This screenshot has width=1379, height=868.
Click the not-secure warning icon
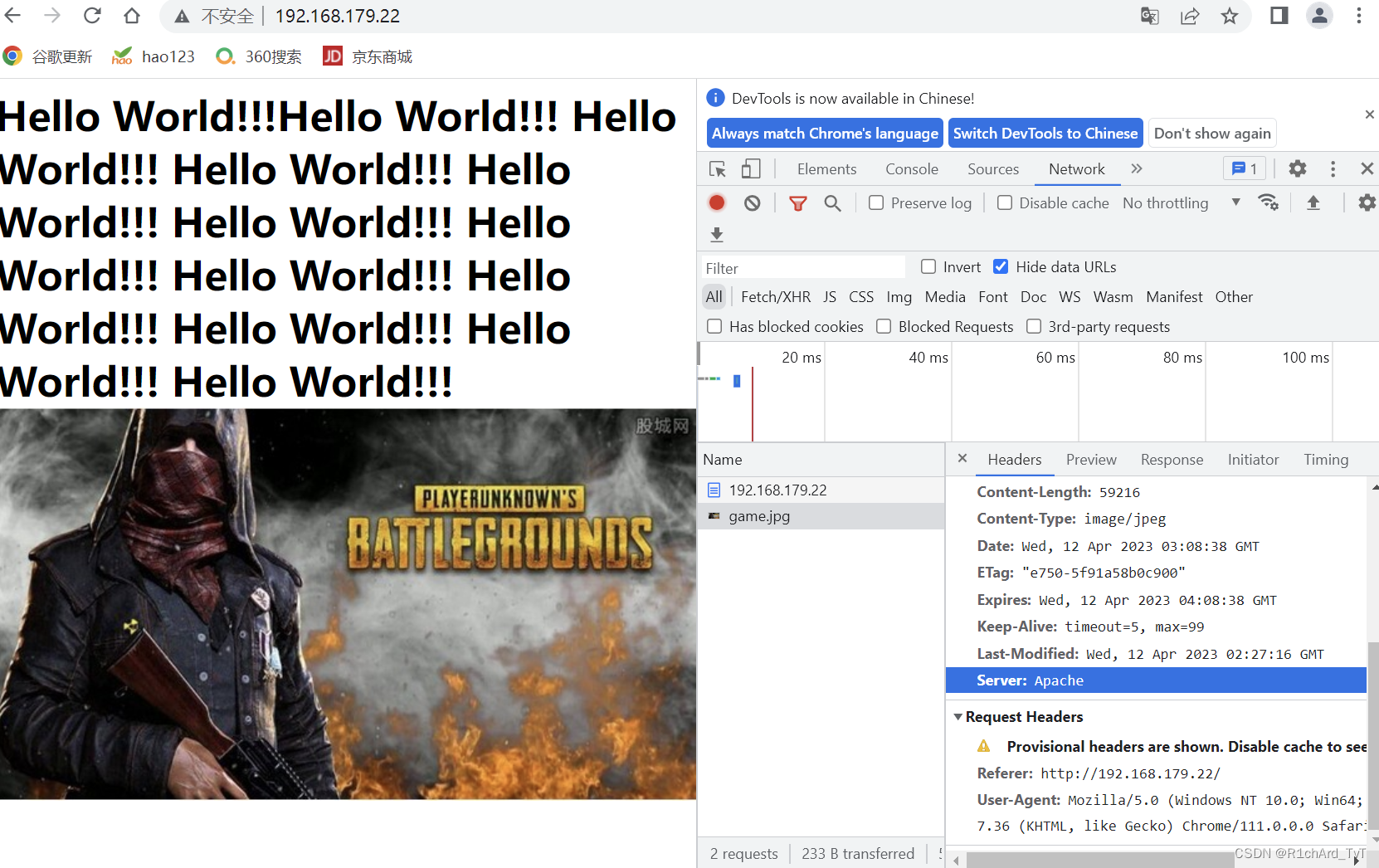tap(183, 16)
